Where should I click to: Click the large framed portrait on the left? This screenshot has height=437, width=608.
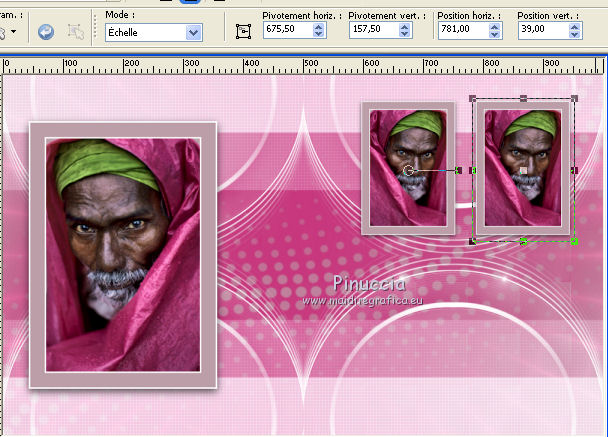pyautogui.click(x=123, y=255)
